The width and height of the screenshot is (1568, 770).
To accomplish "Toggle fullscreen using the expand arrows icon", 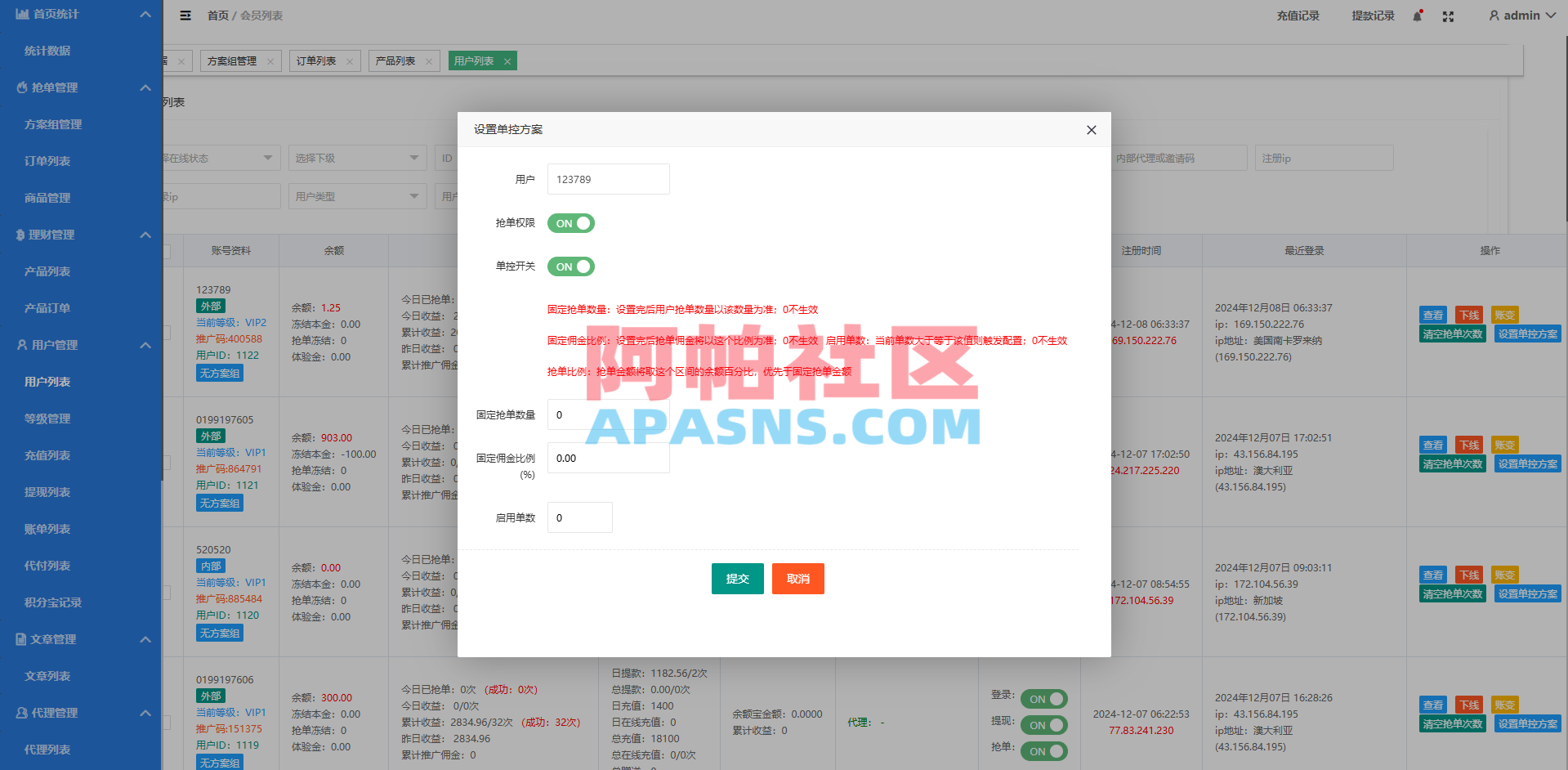I will (x=1448, y=16).
